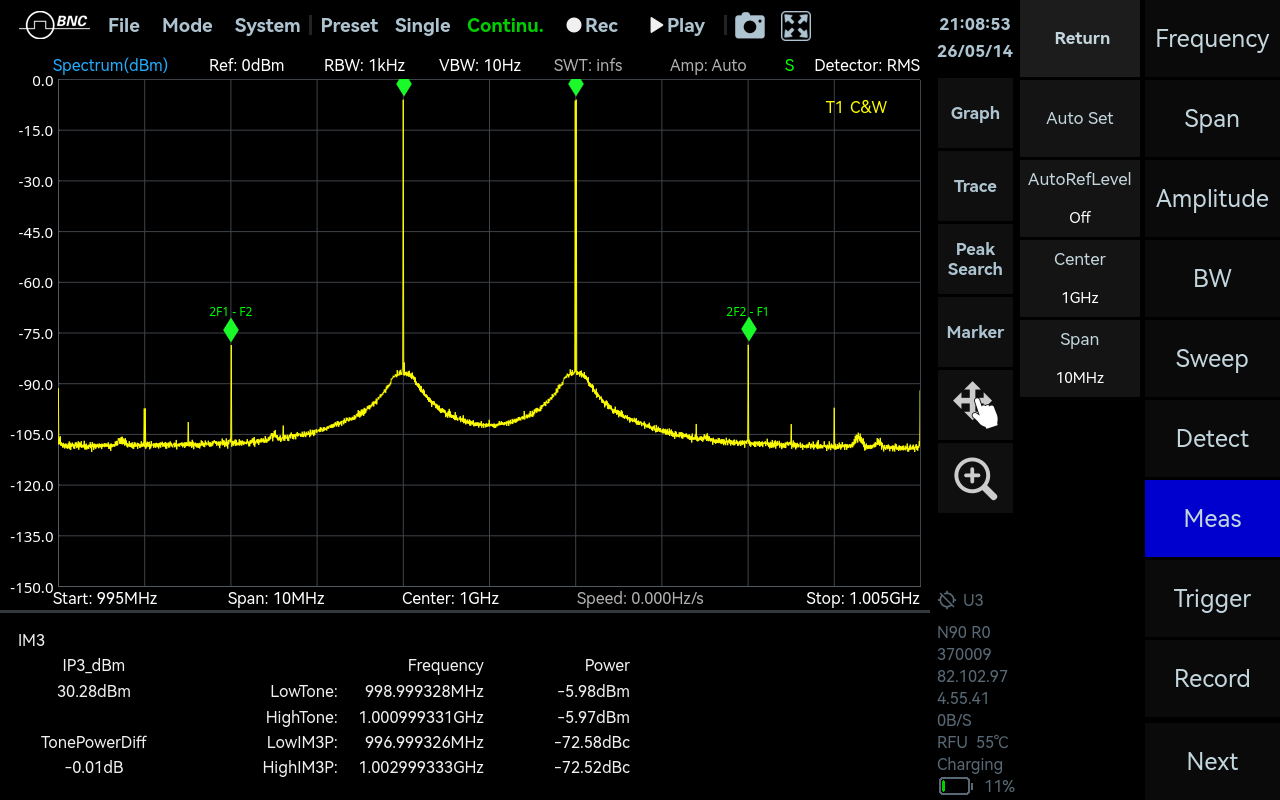Open the BW menu
Viewport: 1280px width, 800px height.
coord(1212,278)
